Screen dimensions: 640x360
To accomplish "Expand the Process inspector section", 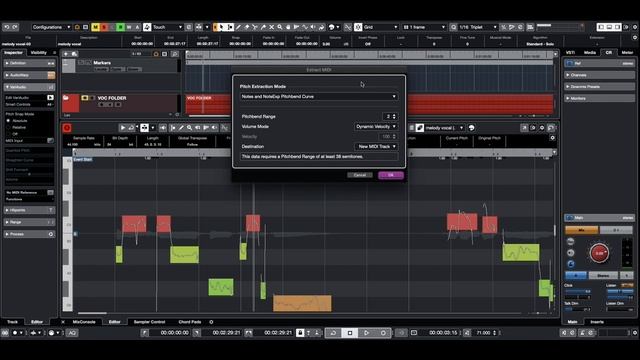I will point(29,234).
